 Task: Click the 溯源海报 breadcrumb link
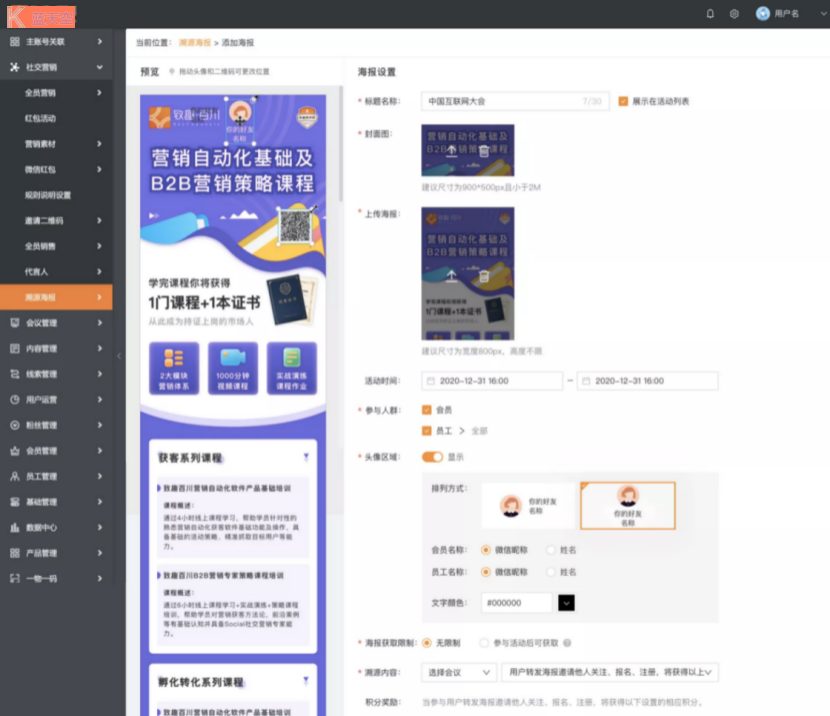[194, 43]
